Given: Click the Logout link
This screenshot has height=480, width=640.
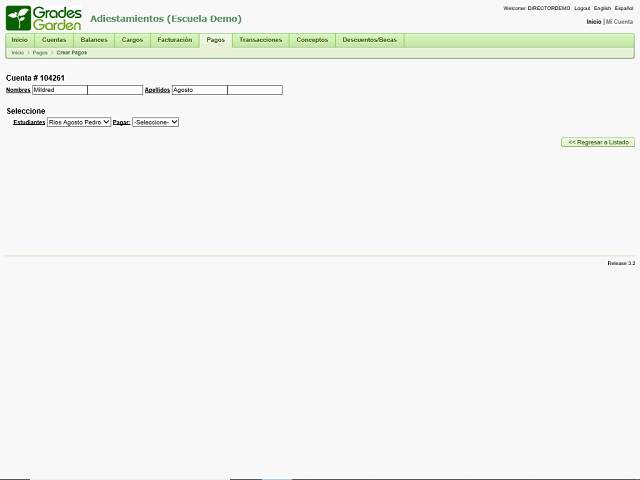Looking at the screenshot, I should click(x=582, y=8).
